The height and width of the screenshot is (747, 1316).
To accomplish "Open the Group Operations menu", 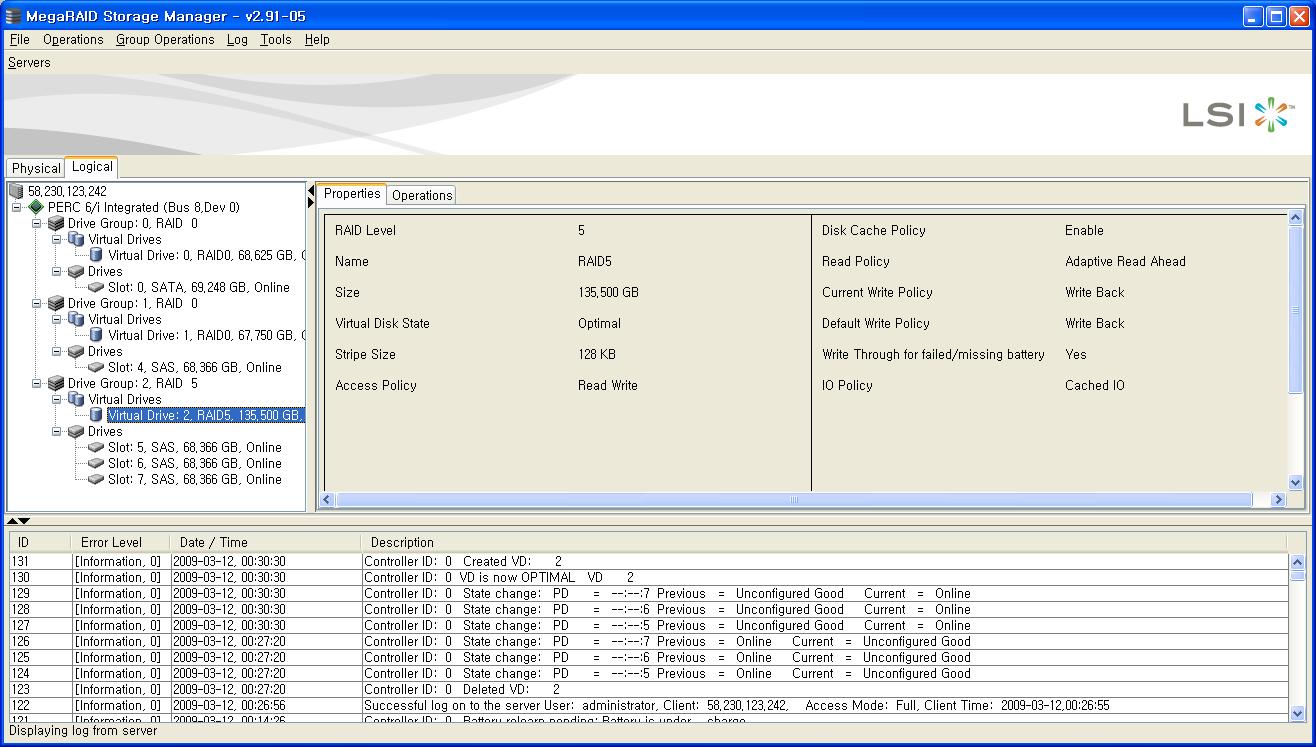I will tap(165, 40).
